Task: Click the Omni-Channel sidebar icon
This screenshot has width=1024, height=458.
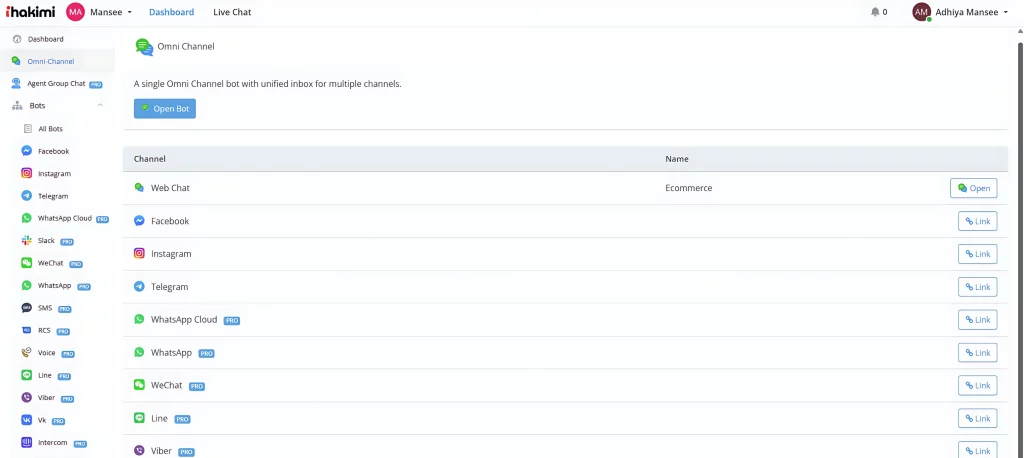Action: click(16, 61)
